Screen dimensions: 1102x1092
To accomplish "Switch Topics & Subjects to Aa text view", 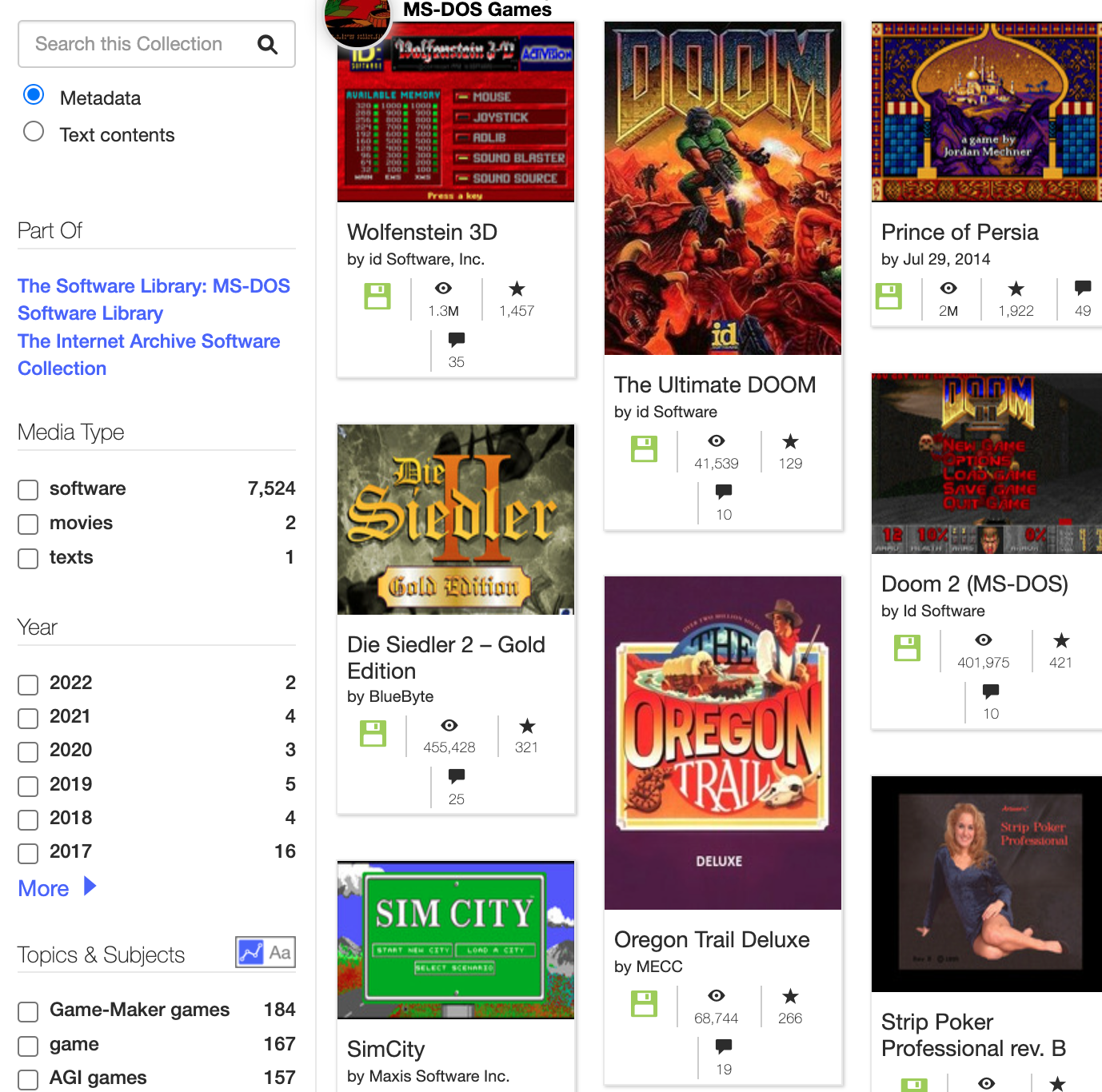I will tap(280, 952).
